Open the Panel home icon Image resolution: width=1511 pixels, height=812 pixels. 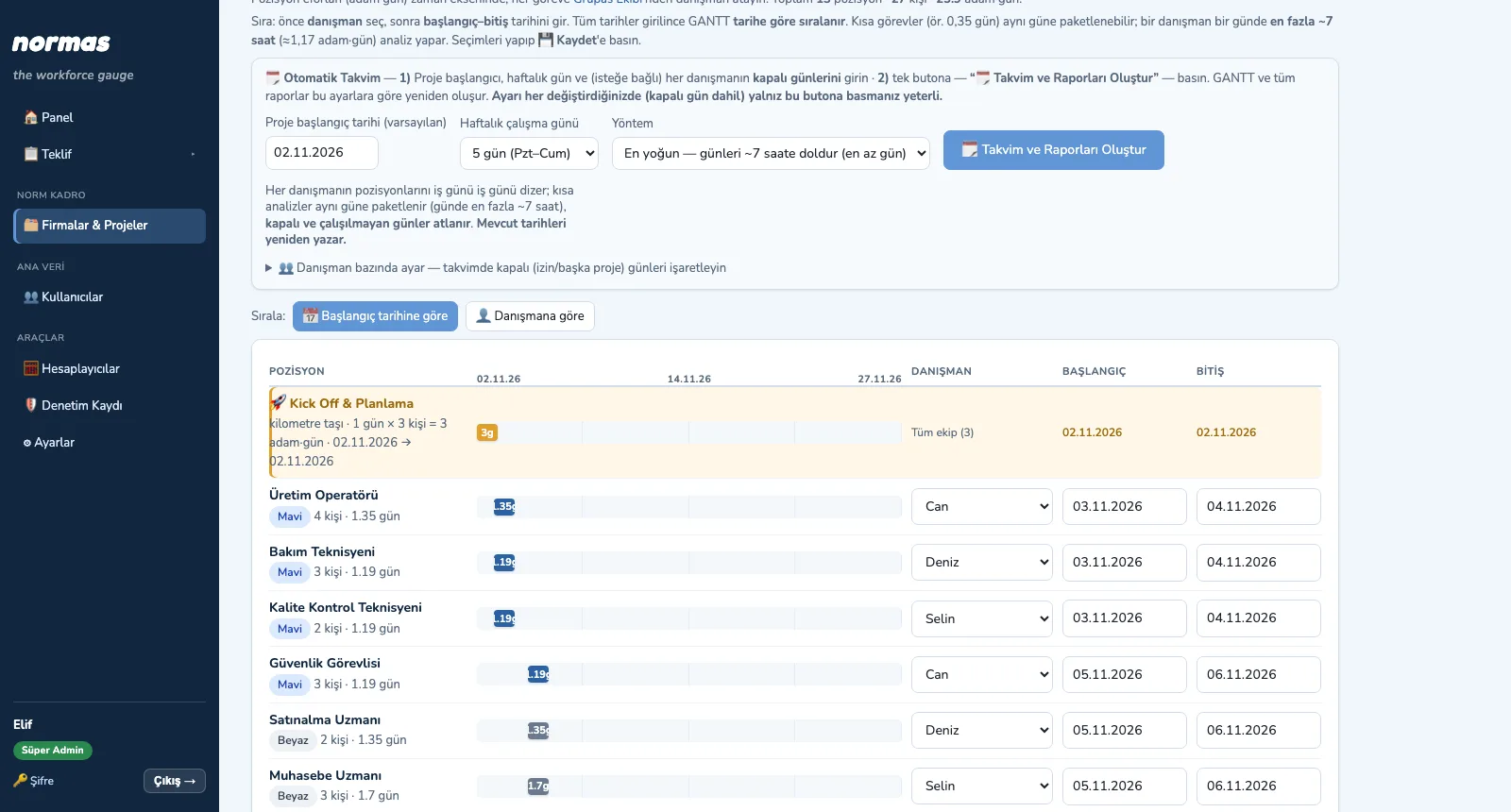31,118
